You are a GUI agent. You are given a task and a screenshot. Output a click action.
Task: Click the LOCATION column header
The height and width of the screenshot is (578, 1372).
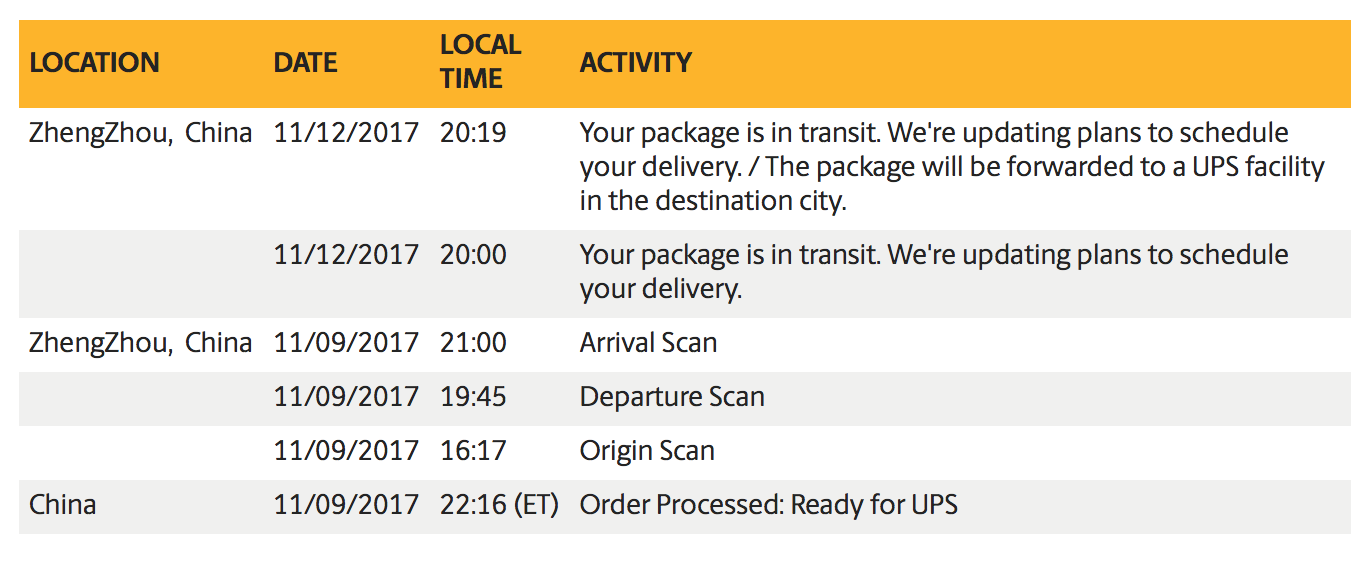click(94, 63)
